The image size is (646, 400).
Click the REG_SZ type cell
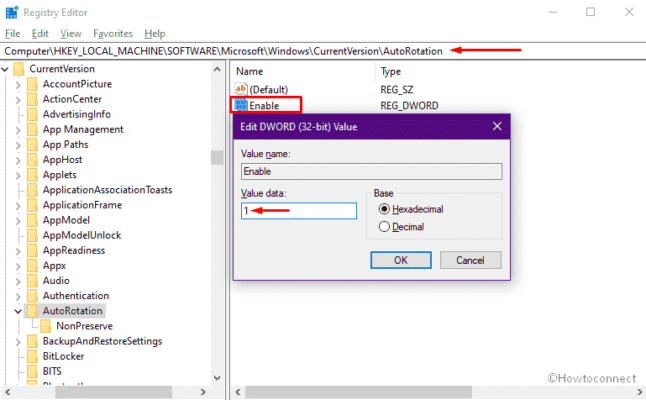(x=397, y=89)
